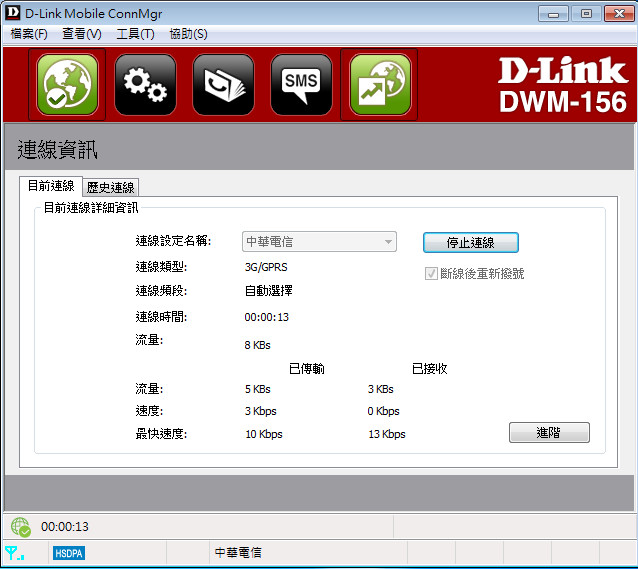The width and height of the screenshot is (638, 569).
Task: Expand the 連線設定名稱 dropdown showing 中華電信
Action: tap(319, 242)
